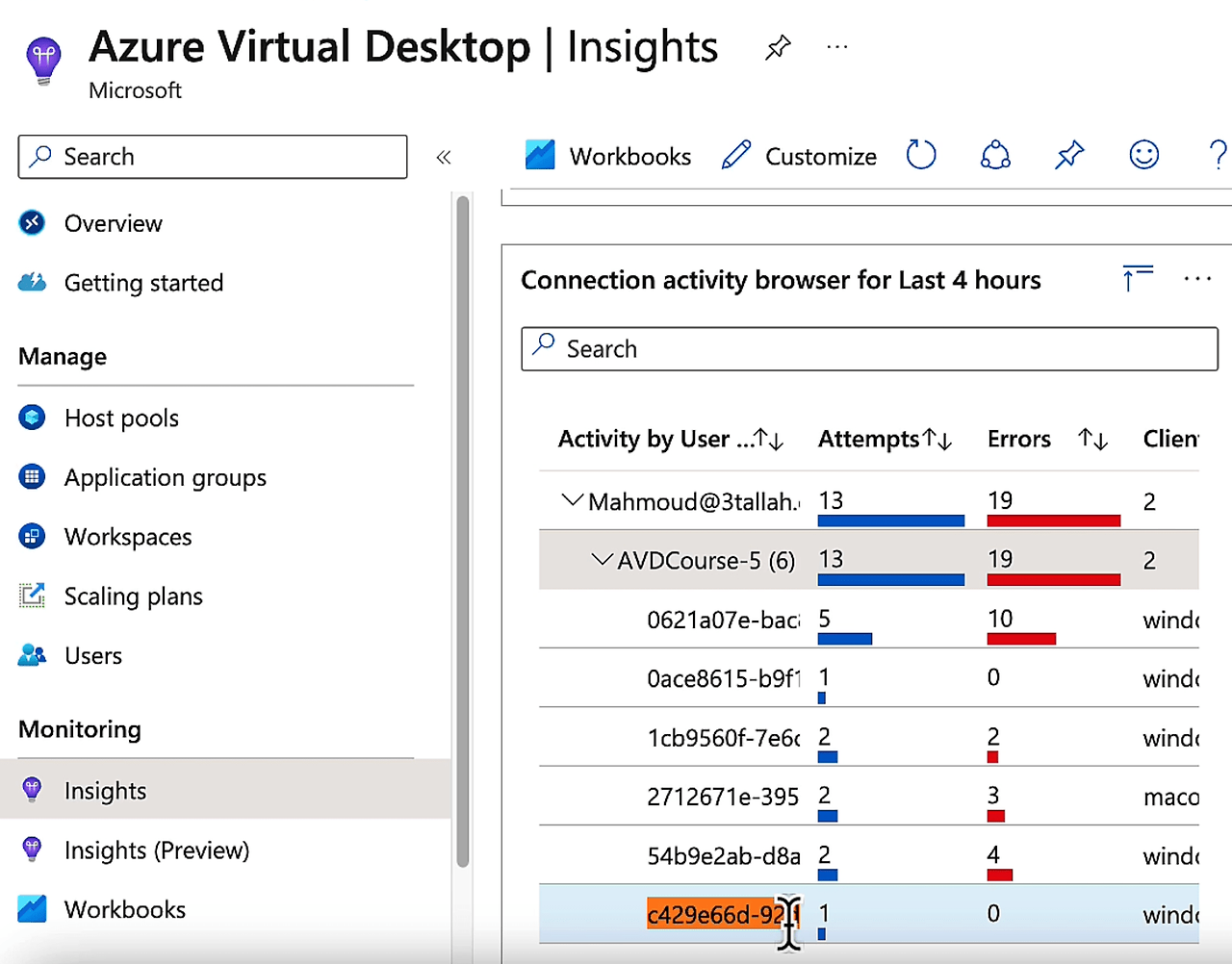Open Application groups
The width and height of the screenshot is (1232, 964).
click(x=166, y=478)
